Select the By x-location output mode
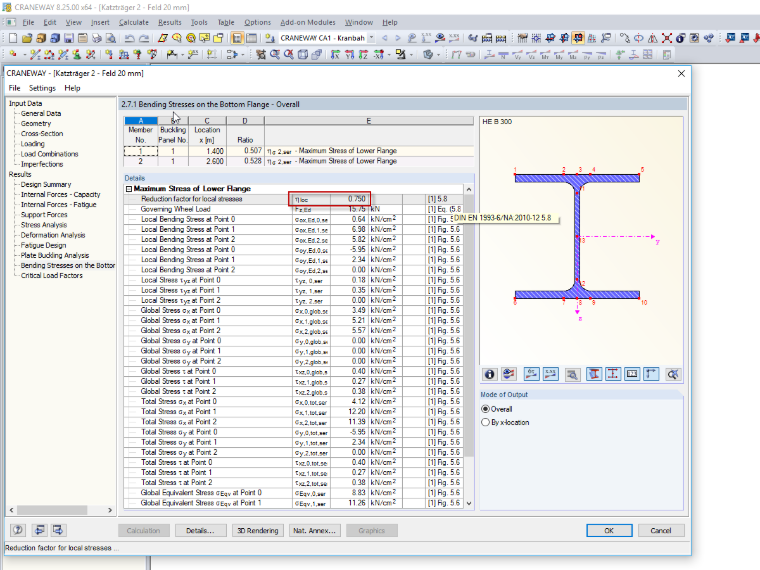 point(505,422)
